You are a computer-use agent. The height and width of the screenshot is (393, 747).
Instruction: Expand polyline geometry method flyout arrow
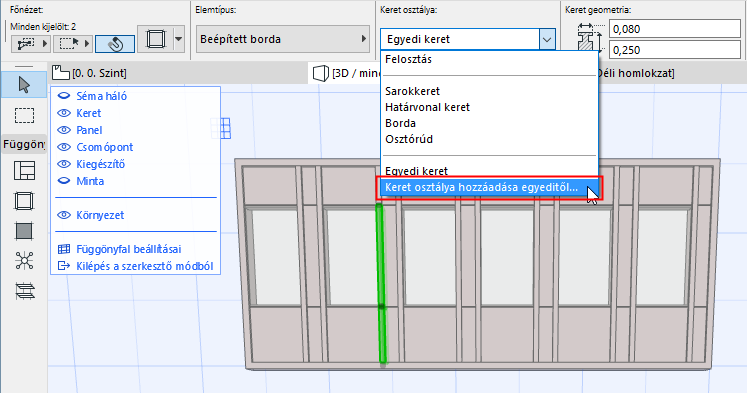click(45, 44)
